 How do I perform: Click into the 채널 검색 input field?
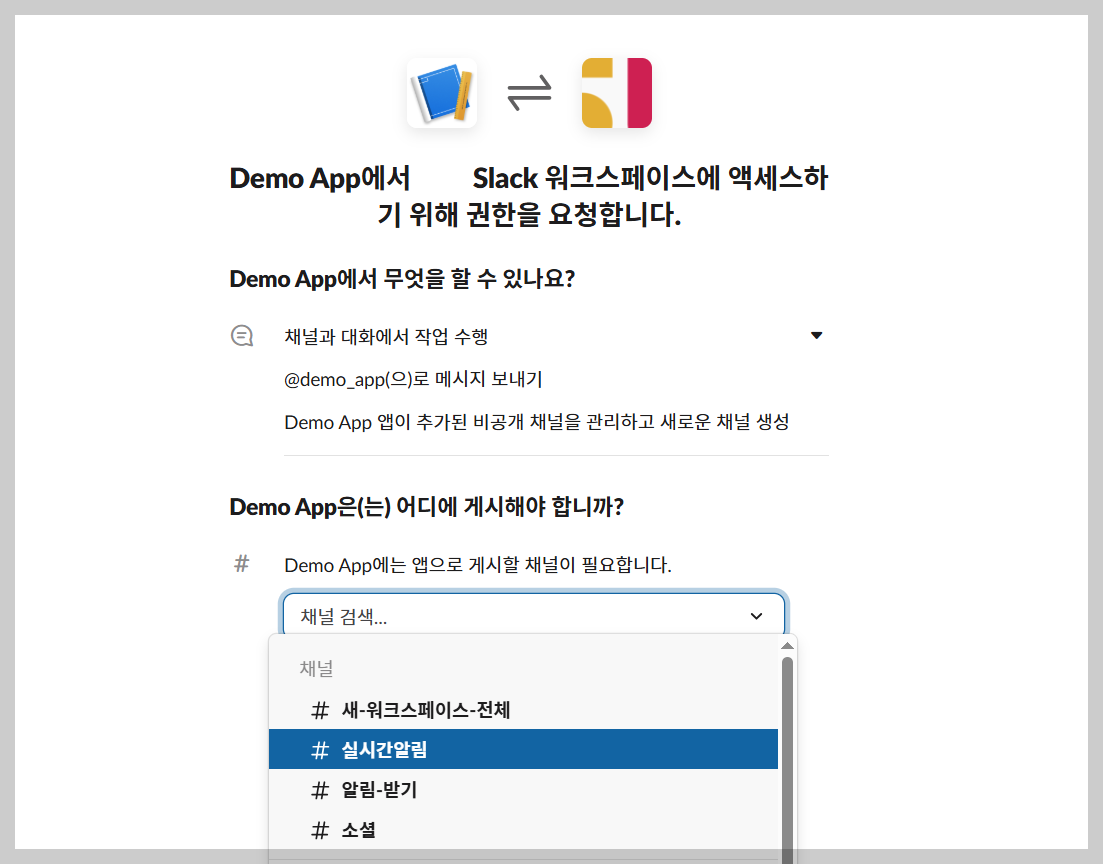click(535, 616)
